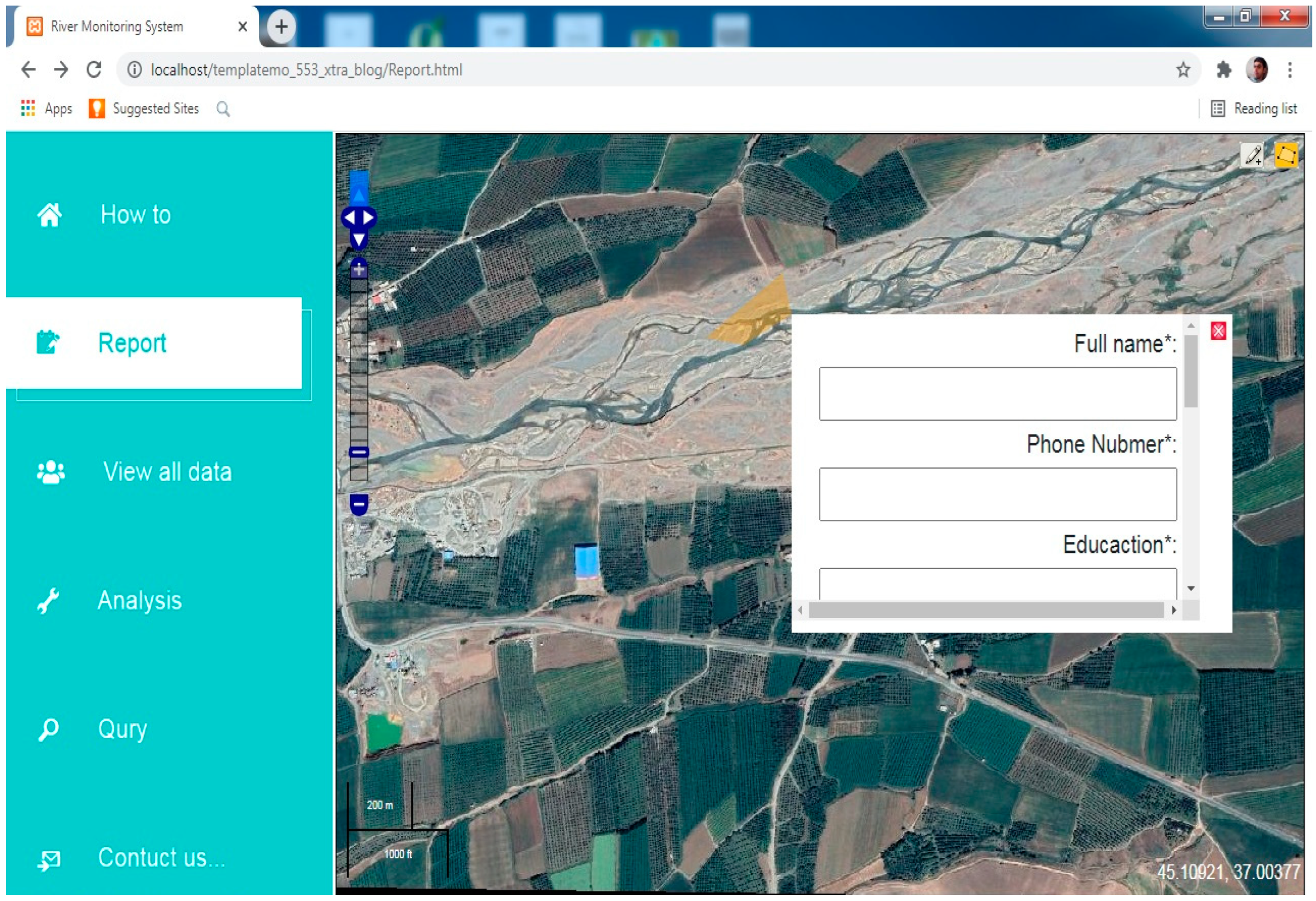Zoom in using map plus button
This screenshot has width=1316, height=901.
click(358, 270)
